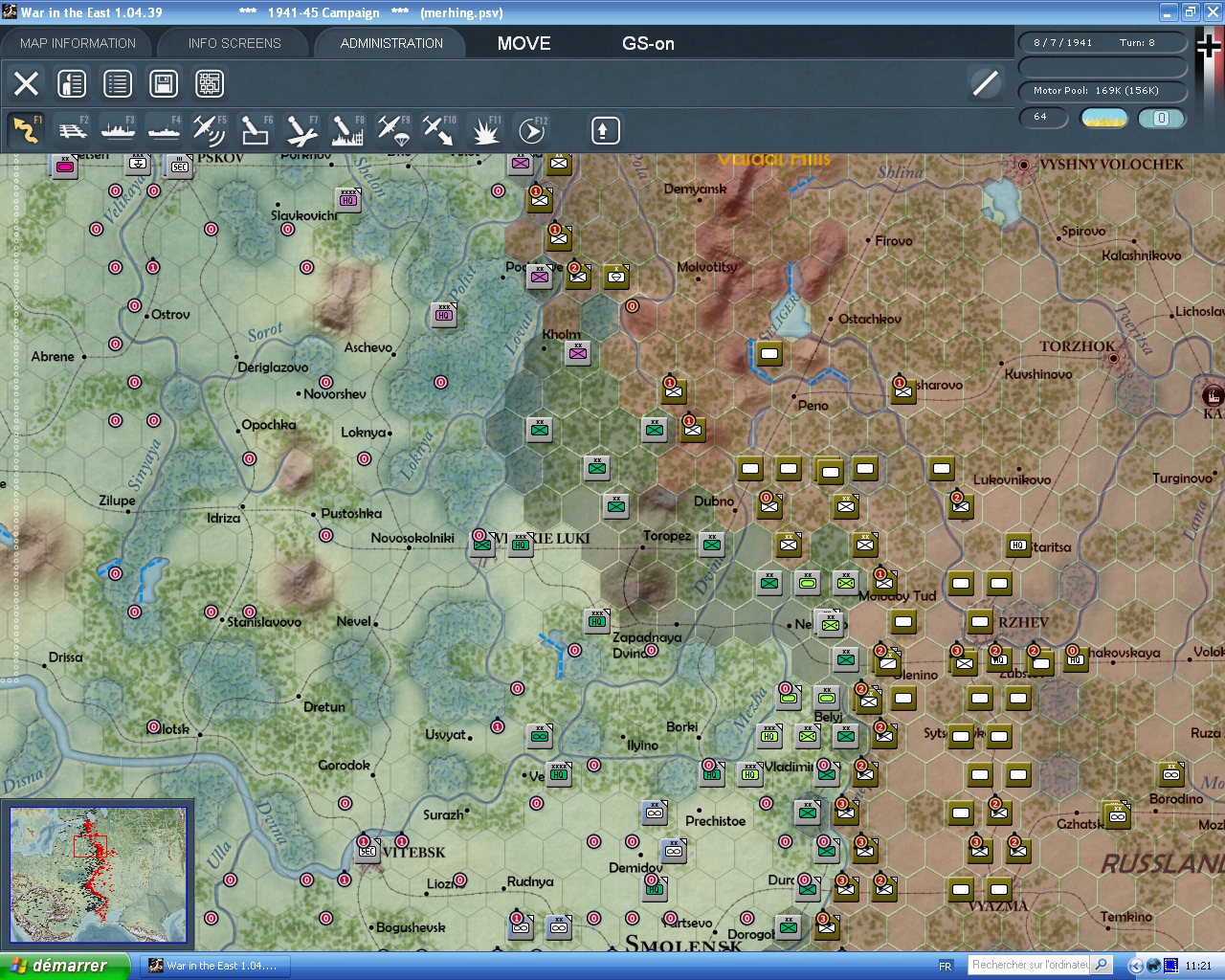The height and width of the screenshot is (980, 1225).
Task: Choose the F6 bomb unit mode
Action: (x=256, y=130)
